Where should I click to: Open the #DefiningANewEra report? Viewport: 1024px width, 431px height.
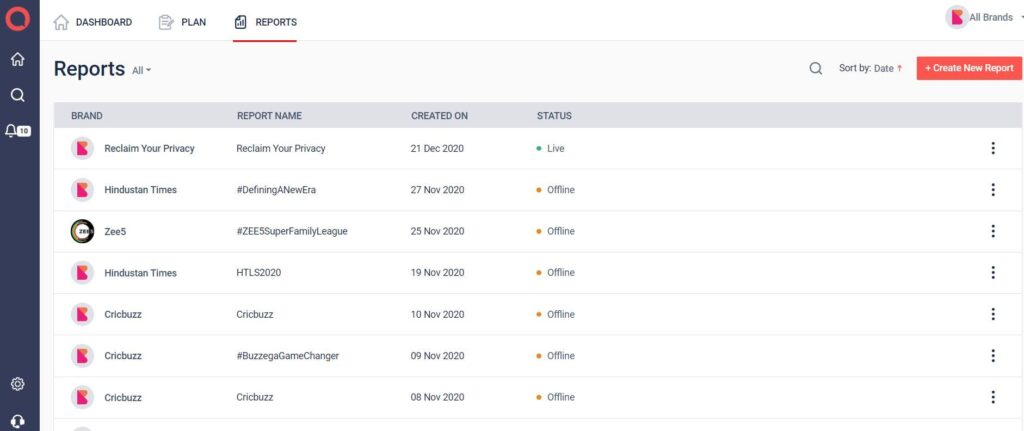(276, 189)
